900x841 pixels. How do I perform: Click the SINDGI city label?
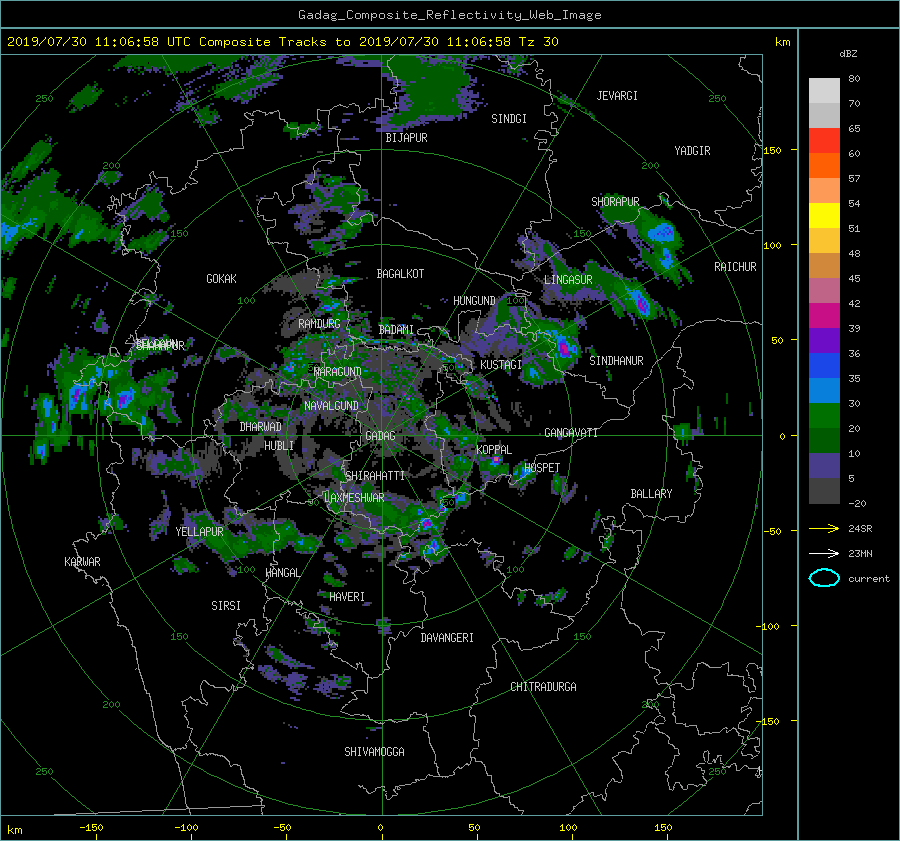(509, 119)
